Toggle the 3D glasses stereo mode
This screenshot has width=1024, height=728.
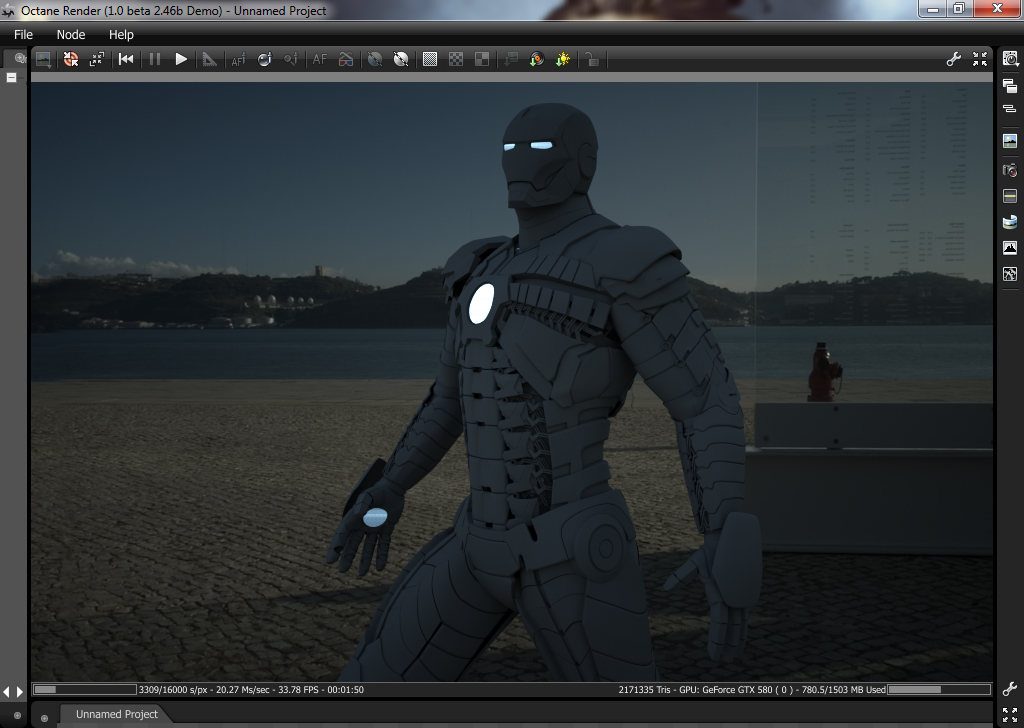click(346, 60)
